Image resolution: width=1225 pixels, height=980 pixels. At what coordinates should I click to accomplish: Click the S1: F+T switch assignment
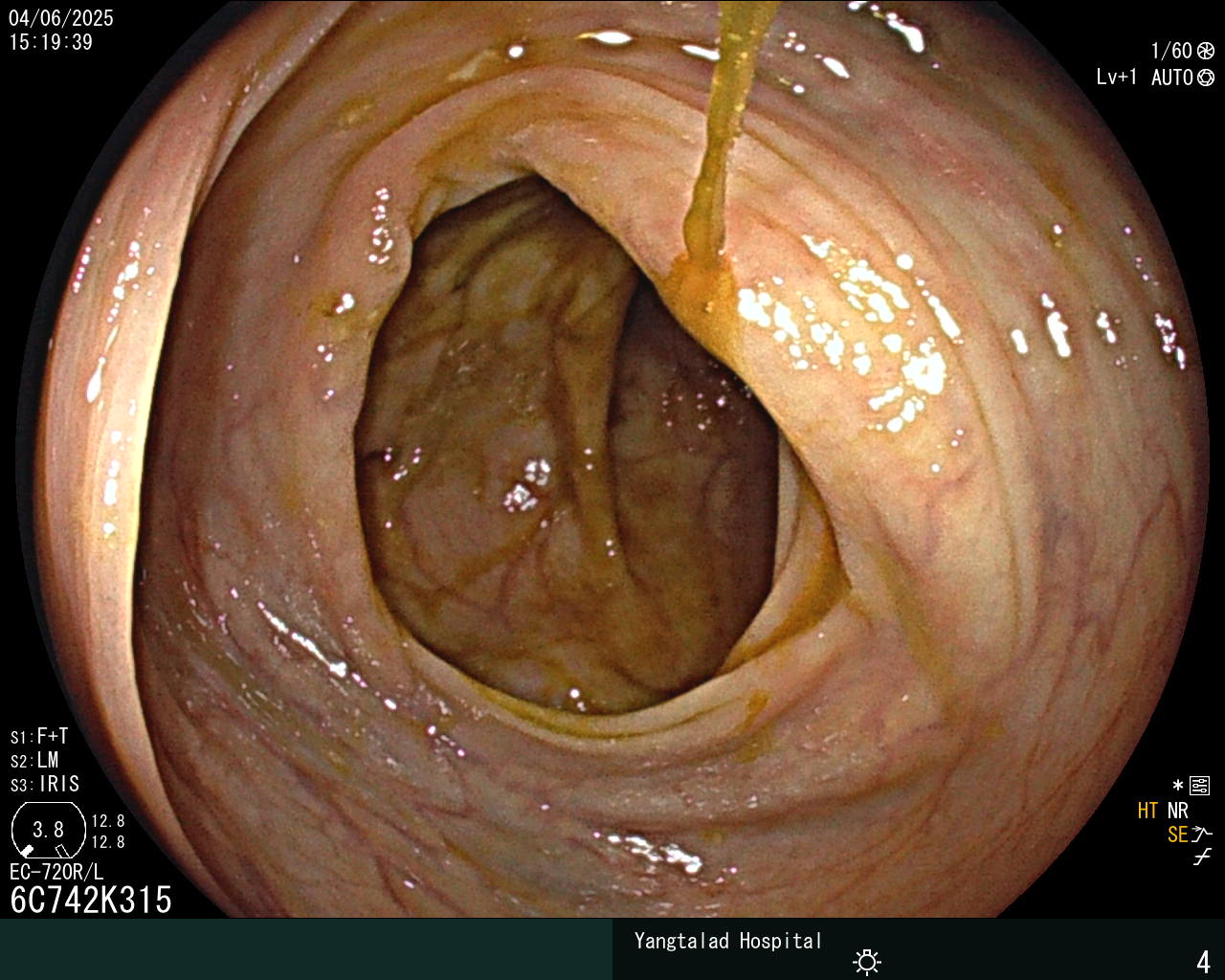click(39, 736)
